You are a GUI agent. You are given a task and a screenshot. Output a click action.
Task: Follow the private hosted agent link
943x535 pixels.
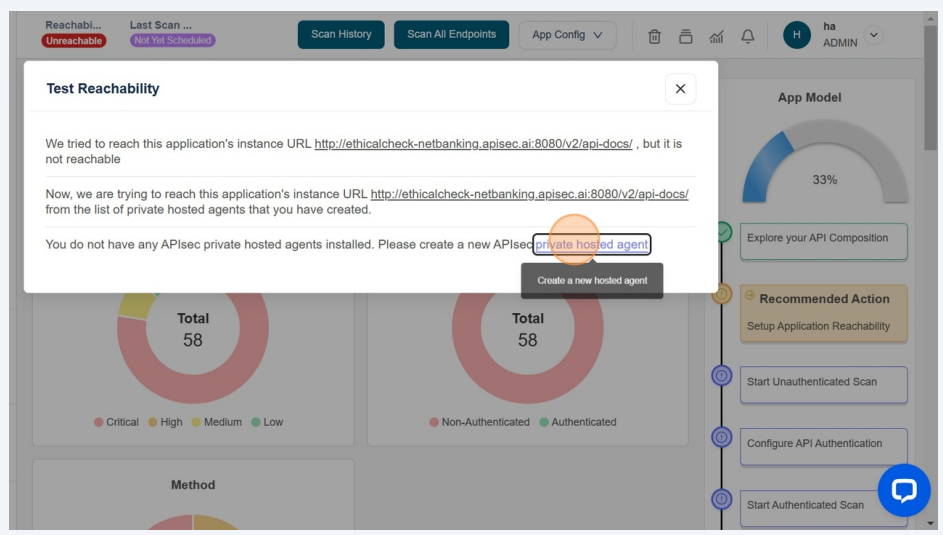pos(592,244)
